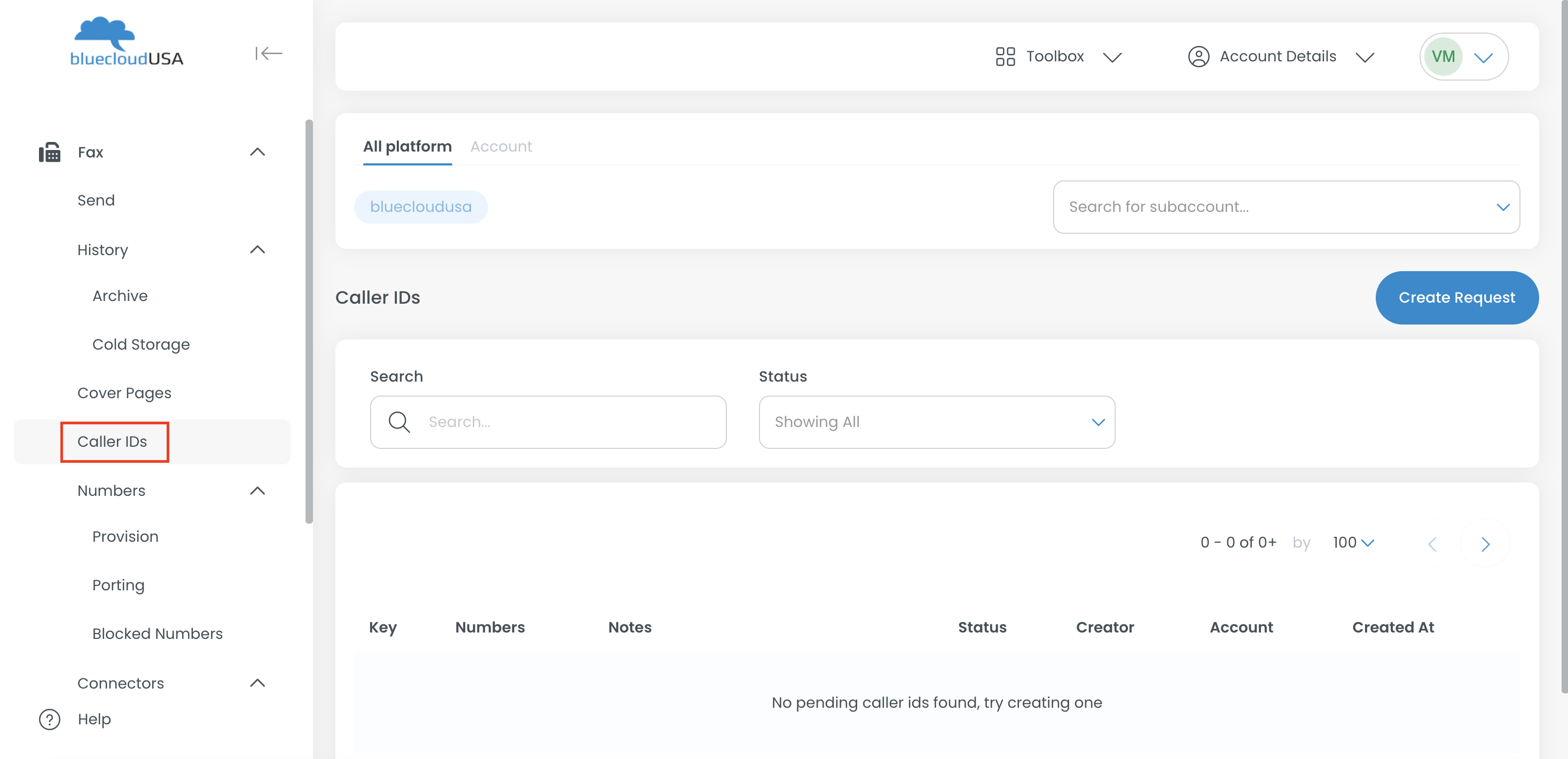The image size is (1568, 759).
Task: Click the Fax machine icon
Action: click(50, 152)
